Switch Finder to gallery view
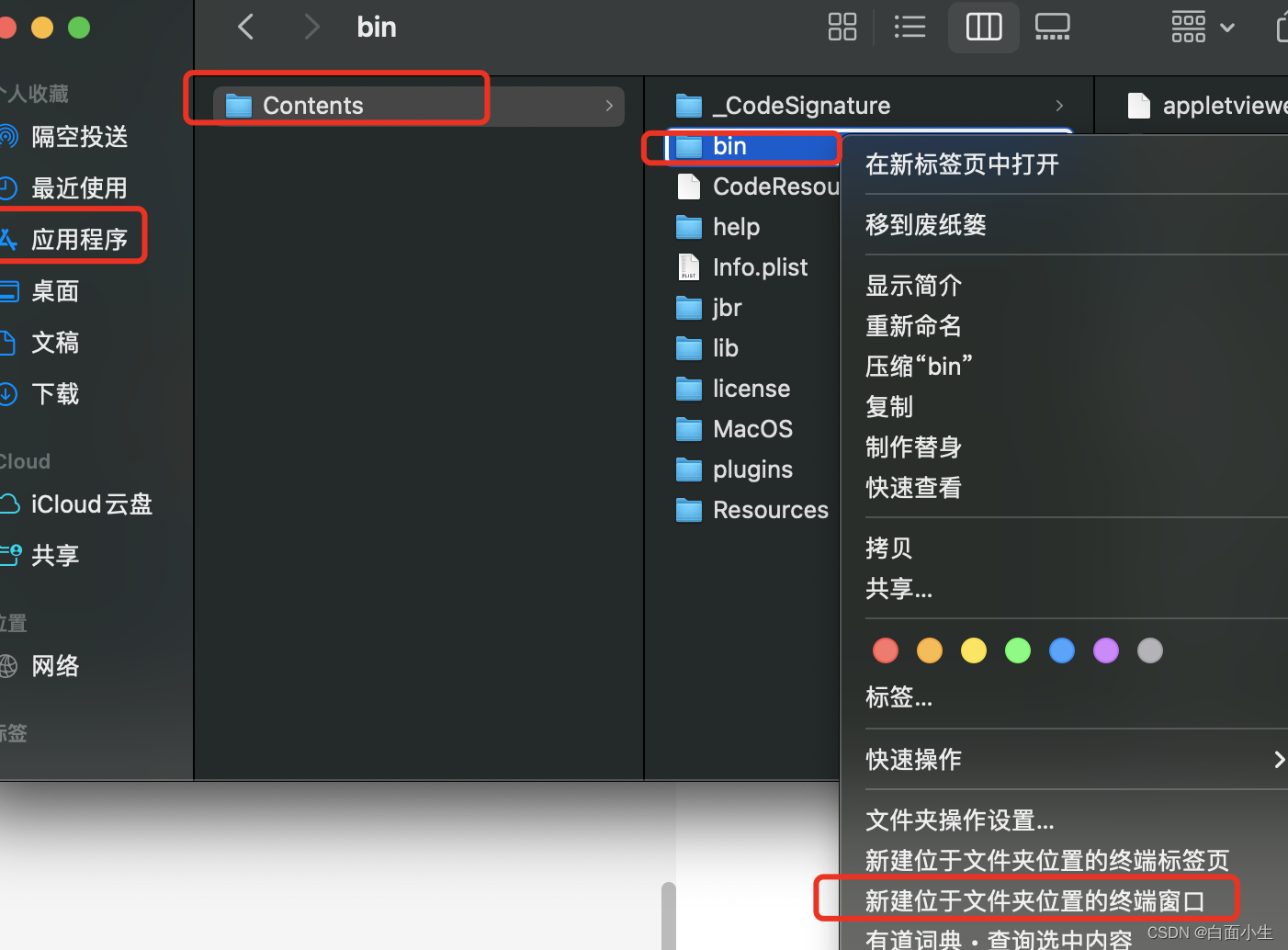The width and height of the screenshot is (1288, 950). point(1052,27)
